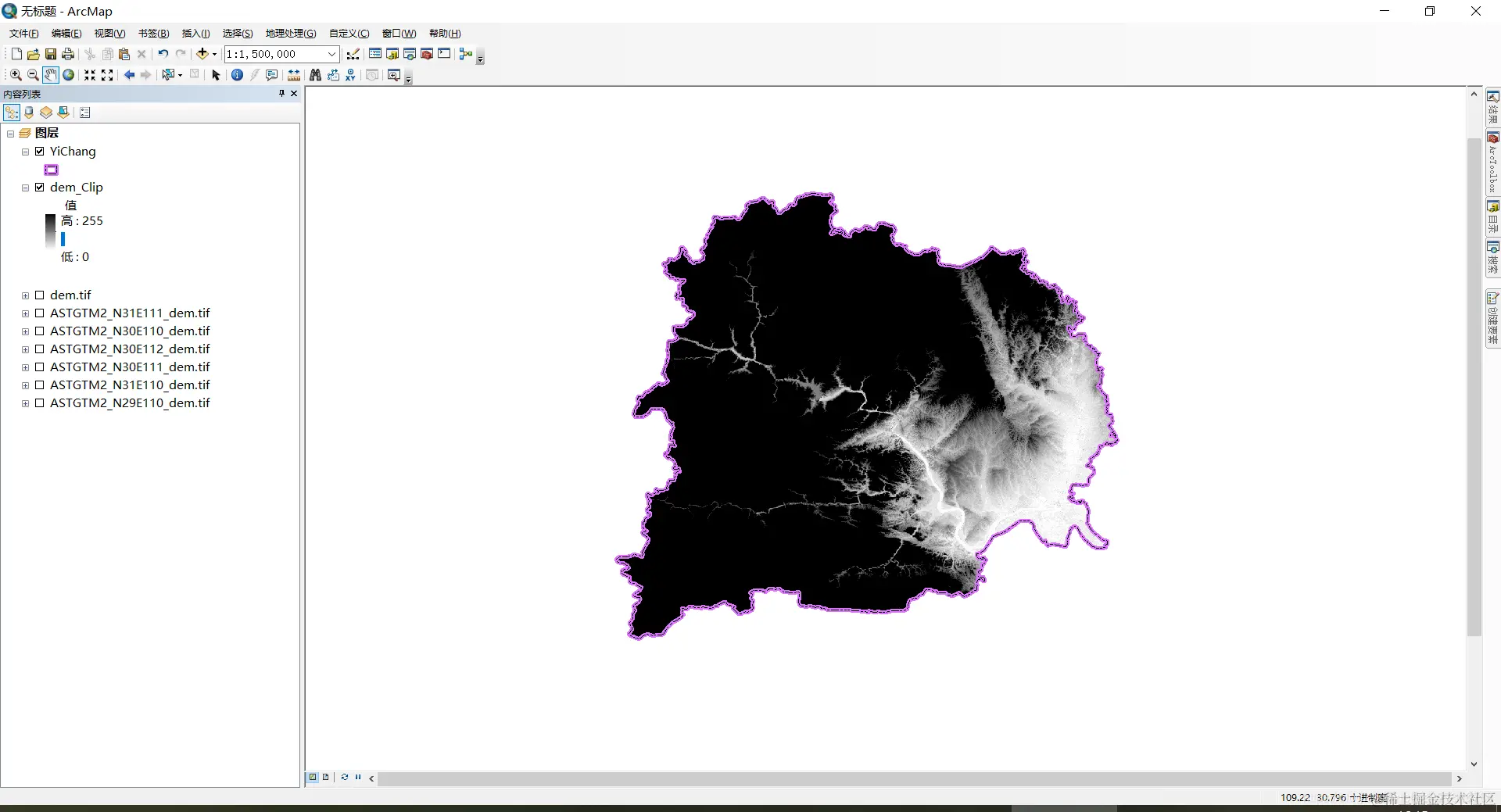1501x812 pixels.
Task: Open the 帮助(H) menu
Action: click(x=445, y=34)
